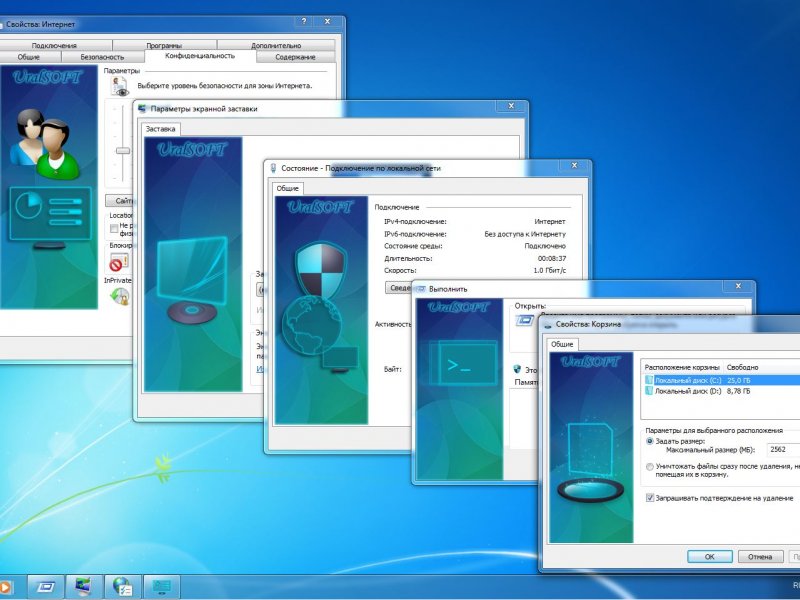The height and width of the screenshot is (600, 800).
Task: Click the shield icon in Run dialog
Action: 517,369
